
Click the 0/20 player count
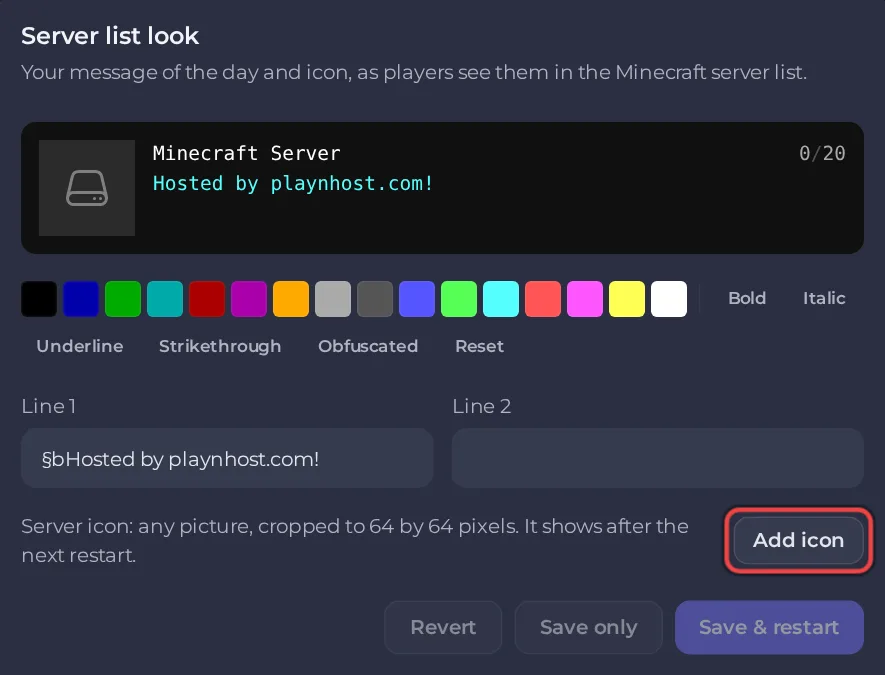click(822, 153)
